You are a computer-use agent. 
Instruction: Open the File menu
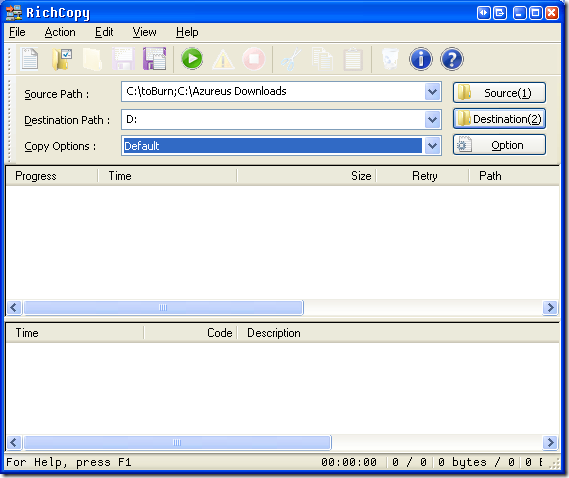click(x=17, y=32)
